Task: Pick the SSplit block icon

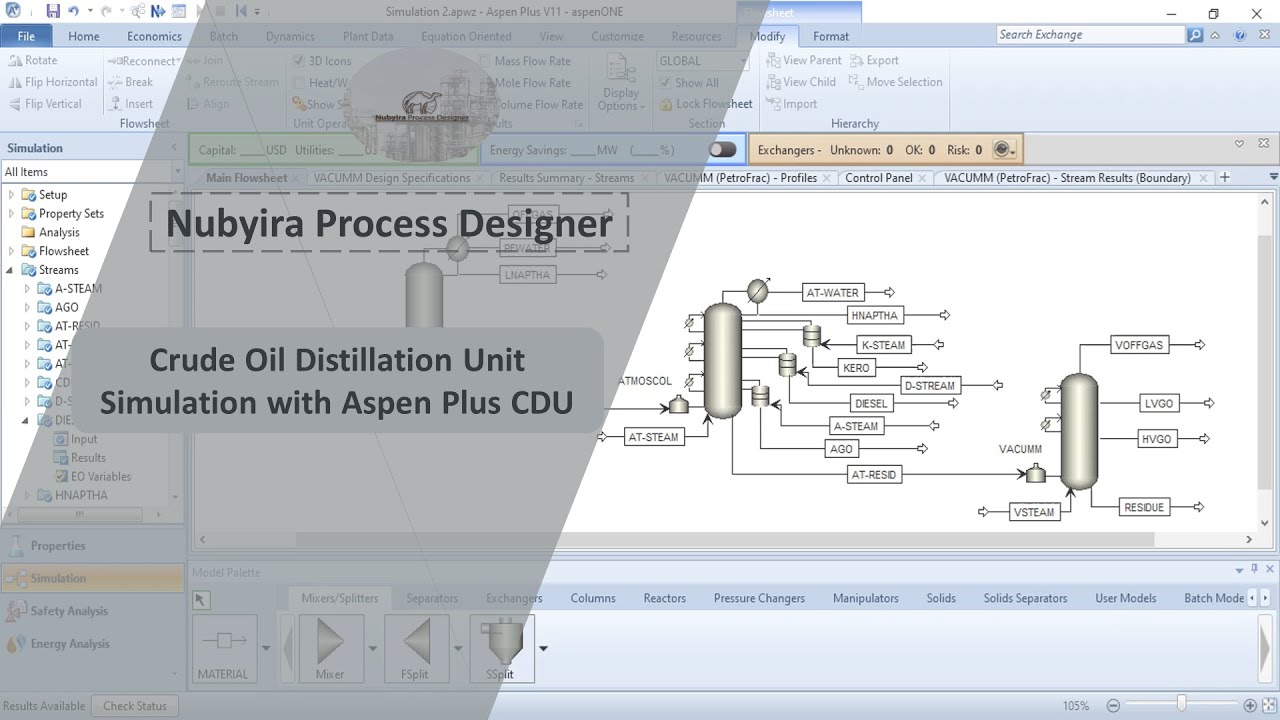Action: point(501,649)
